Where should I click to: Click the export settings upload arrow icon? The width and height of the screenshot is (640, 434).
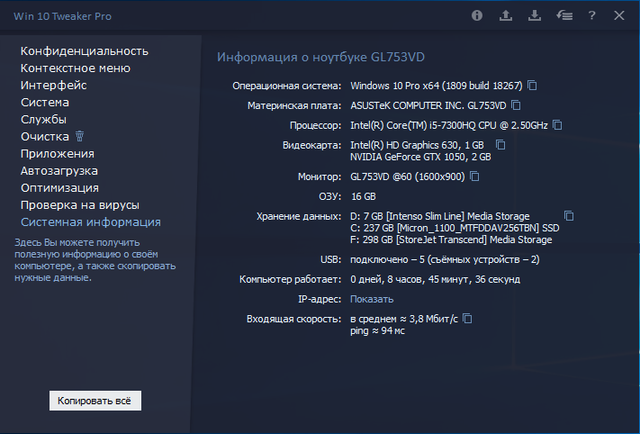pos(506,16)
